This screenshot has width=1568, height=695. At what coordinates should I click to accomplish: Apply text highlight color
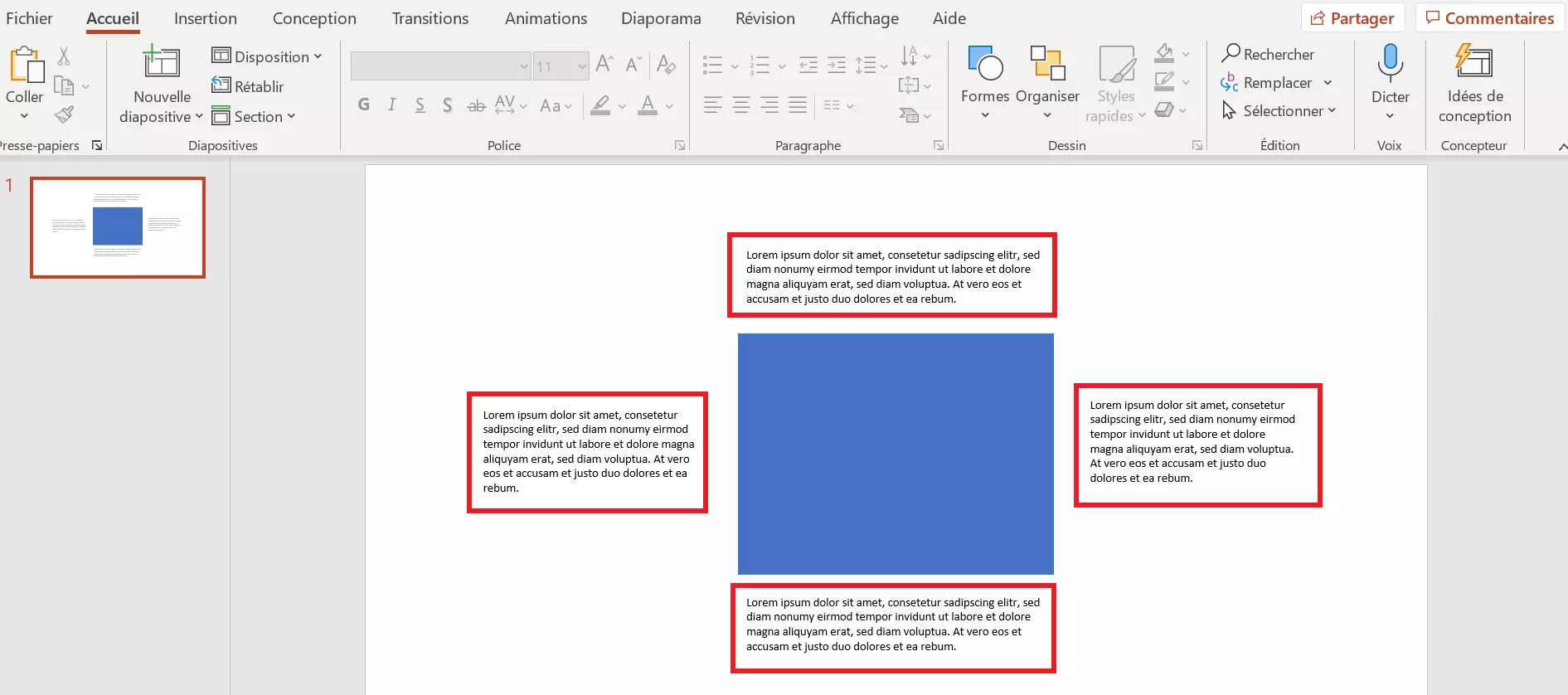[600, 105]
